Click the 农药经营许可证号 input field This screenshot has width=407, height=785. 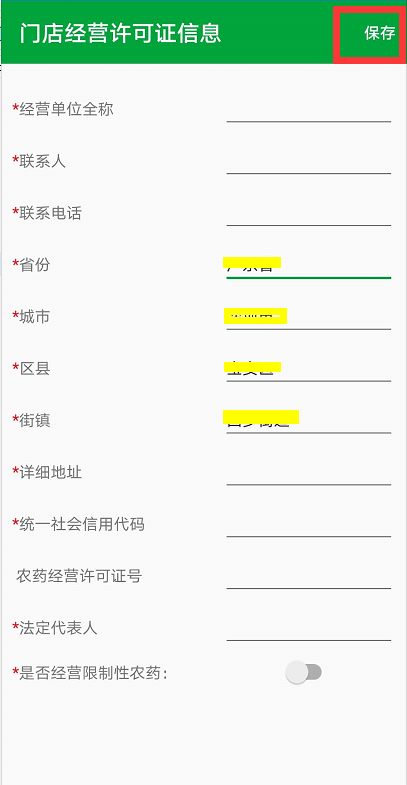[308, 577]
